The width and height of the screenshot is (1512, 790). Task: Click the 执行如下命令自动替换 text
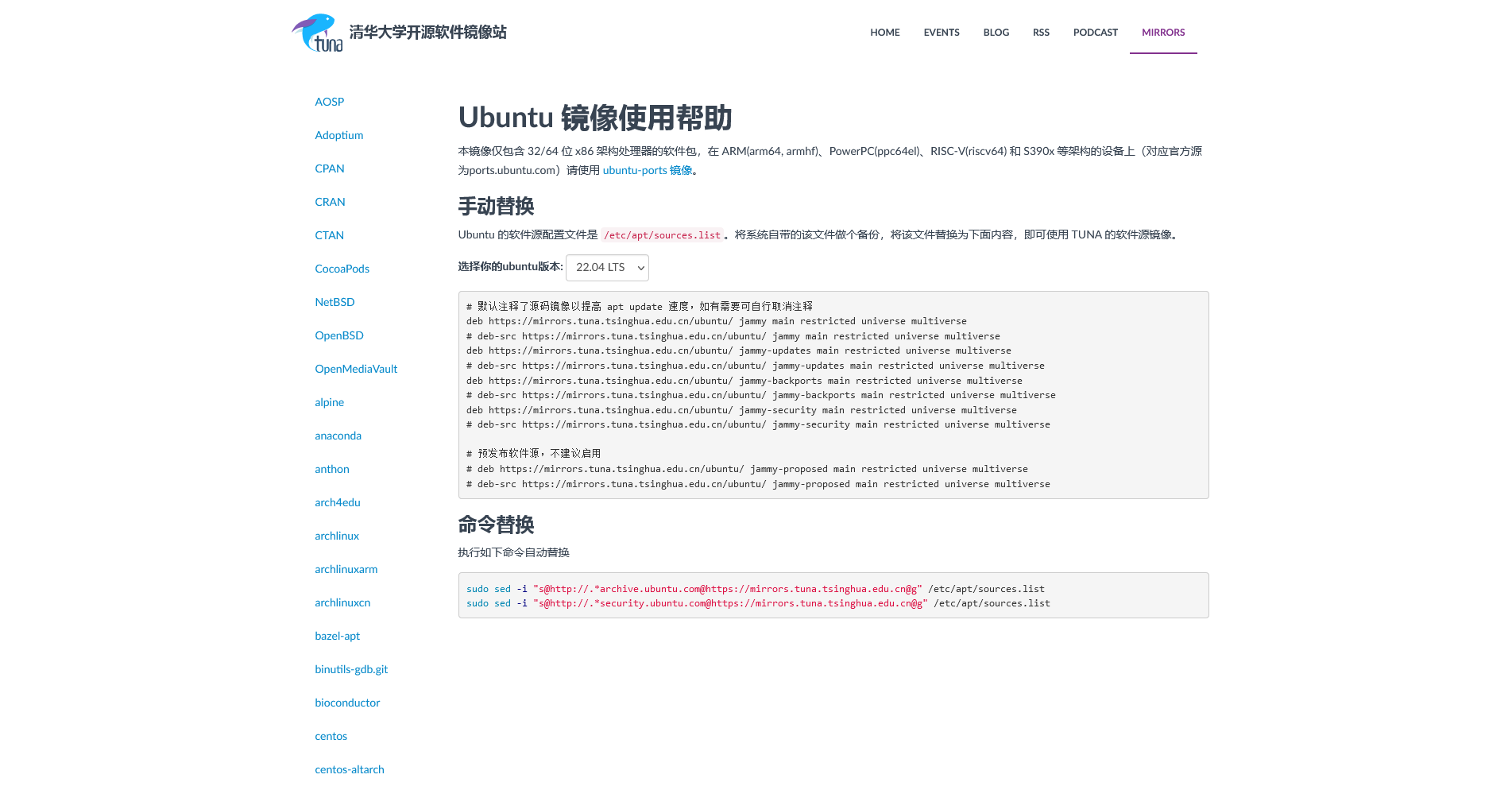pyautogui.click(x=513, y=552)
